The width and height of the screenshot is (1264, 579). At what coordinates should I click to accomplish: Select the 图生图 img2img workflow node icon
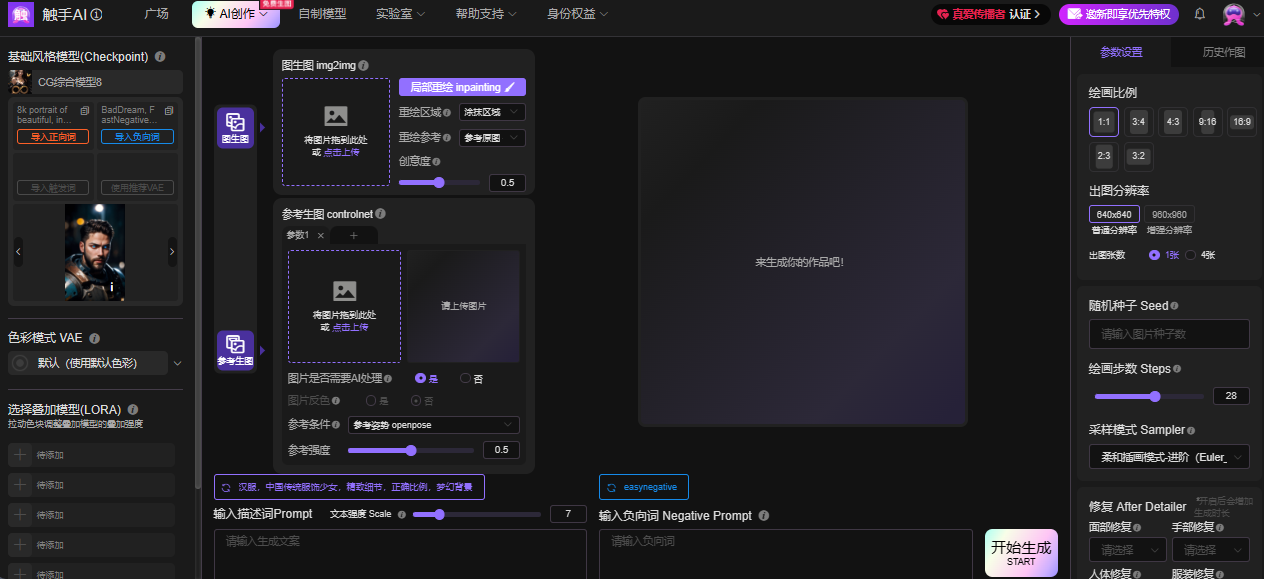[x=235, y=128]
